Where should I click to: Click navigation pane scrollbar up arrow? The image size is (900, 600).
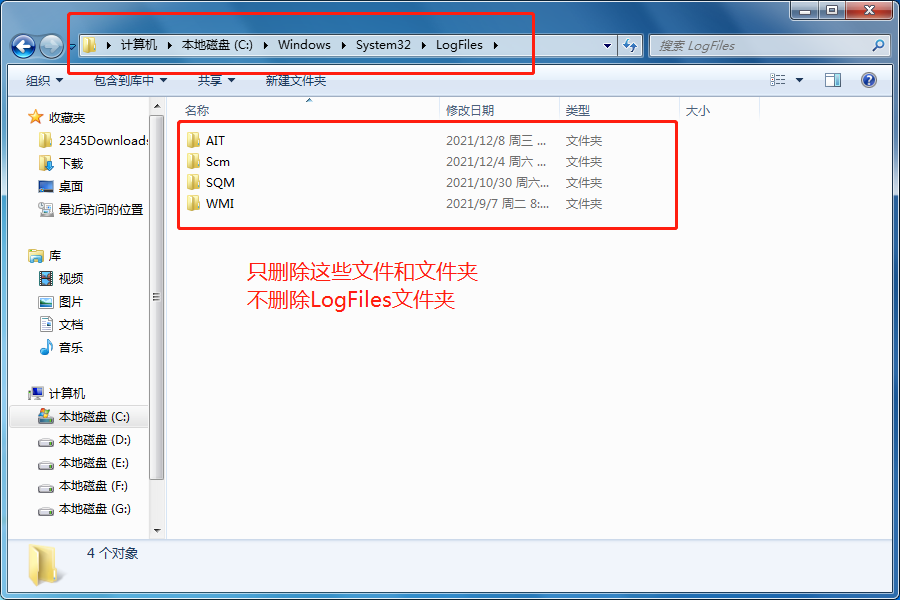[157, 106]
